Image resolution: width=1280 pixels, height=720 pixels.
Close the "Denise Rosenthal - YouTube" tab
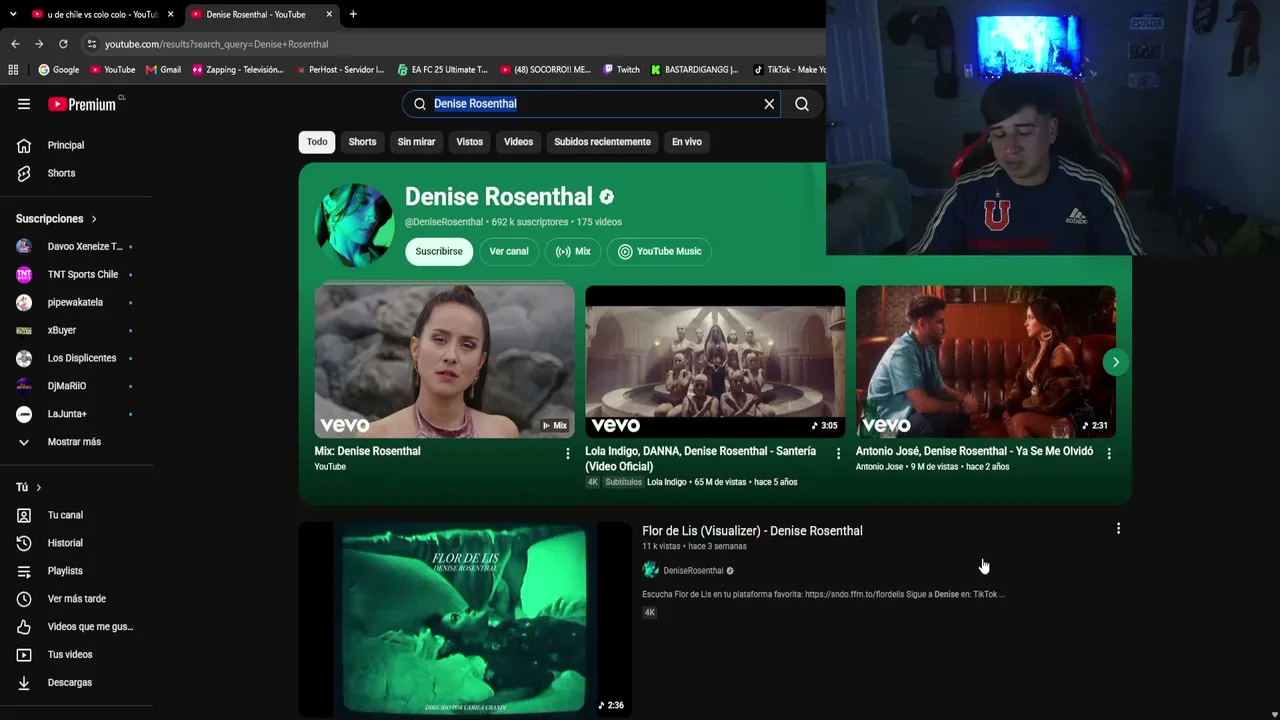tap(330, 14)
